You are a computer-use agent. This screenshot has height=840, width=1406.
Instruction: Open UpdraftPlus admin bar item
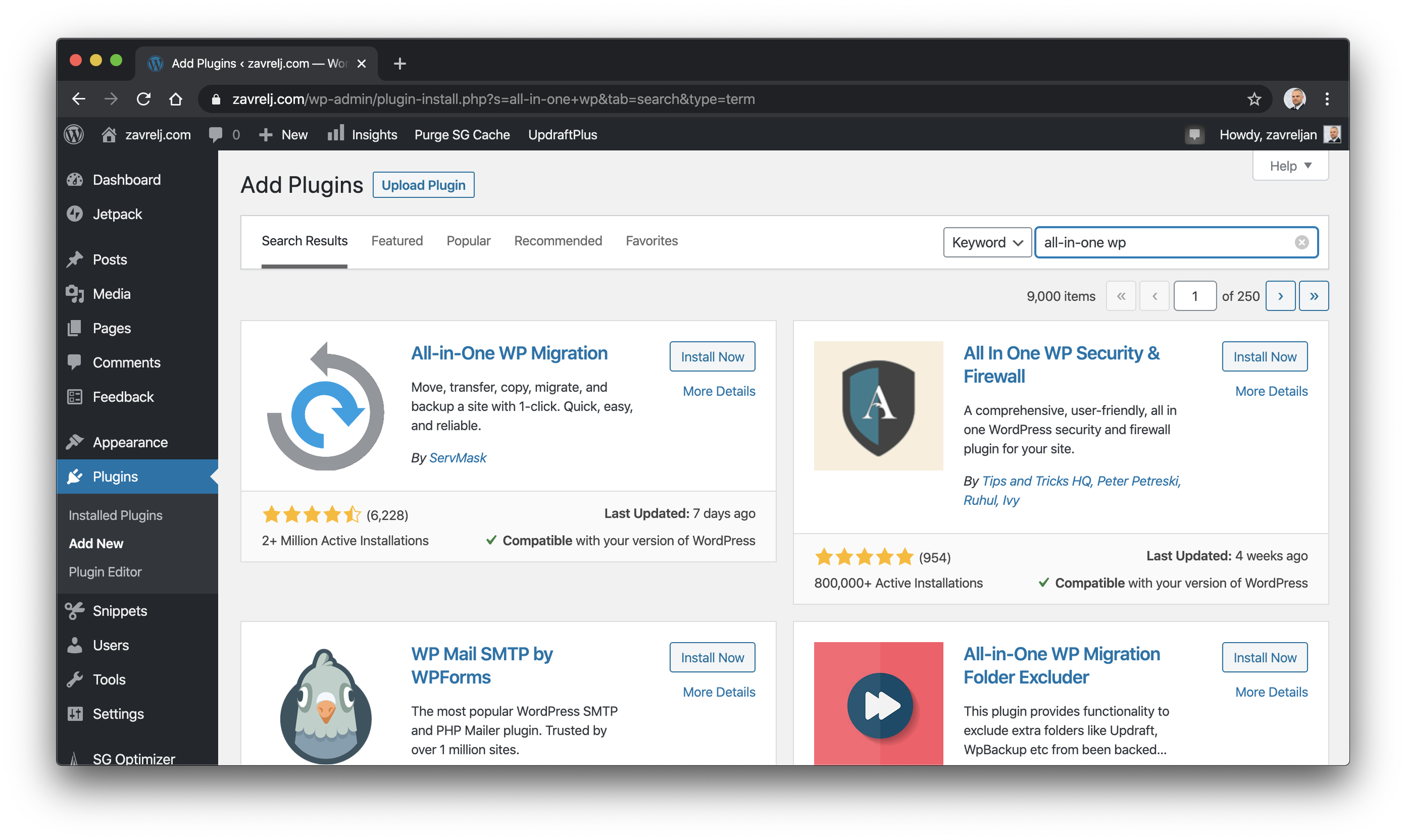(562, 134)
